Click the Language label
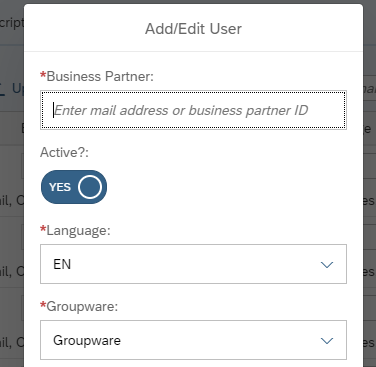The height and width of the screenshot is (367, 376). pos(75,230)
